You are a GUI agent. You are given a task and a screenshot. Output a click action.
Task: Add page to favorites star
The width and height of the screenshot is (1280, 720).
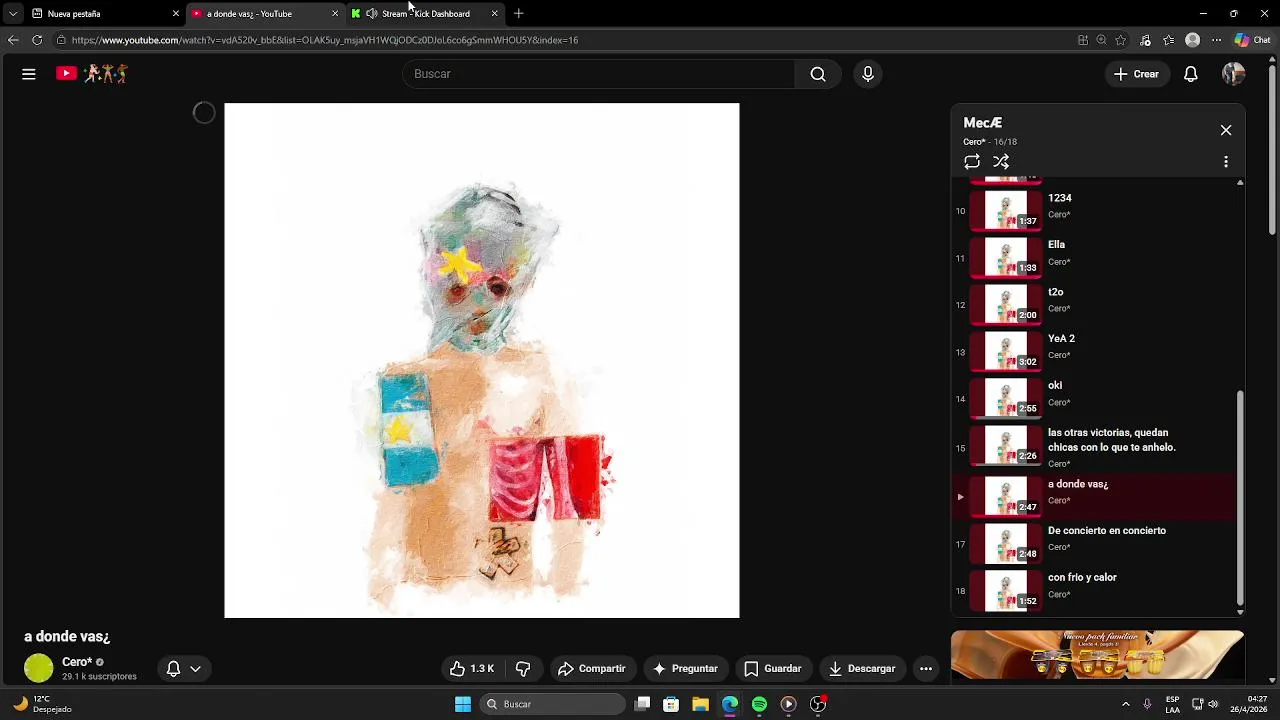[x=1121, y=40]
